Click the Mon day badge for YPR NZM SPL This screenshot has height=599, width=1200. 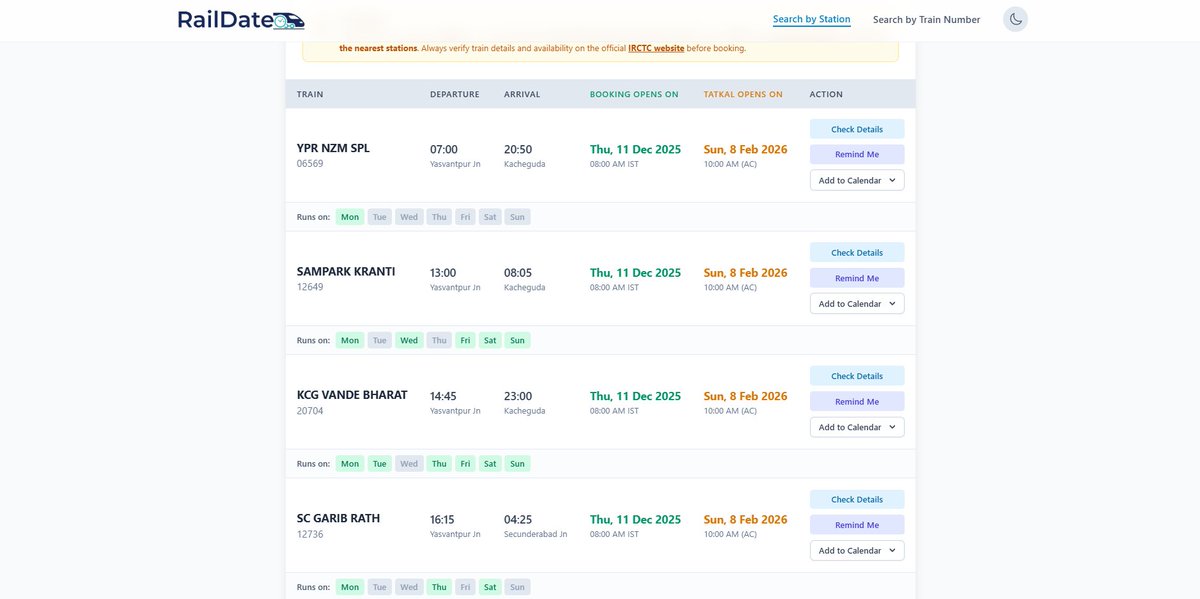[350, 217]
